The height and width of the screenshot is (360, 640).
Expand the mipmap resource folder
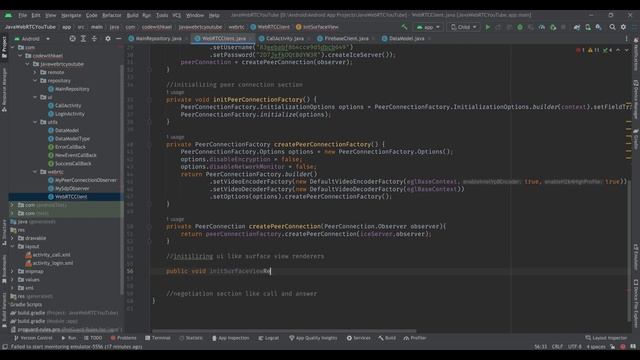click(12, 271)
